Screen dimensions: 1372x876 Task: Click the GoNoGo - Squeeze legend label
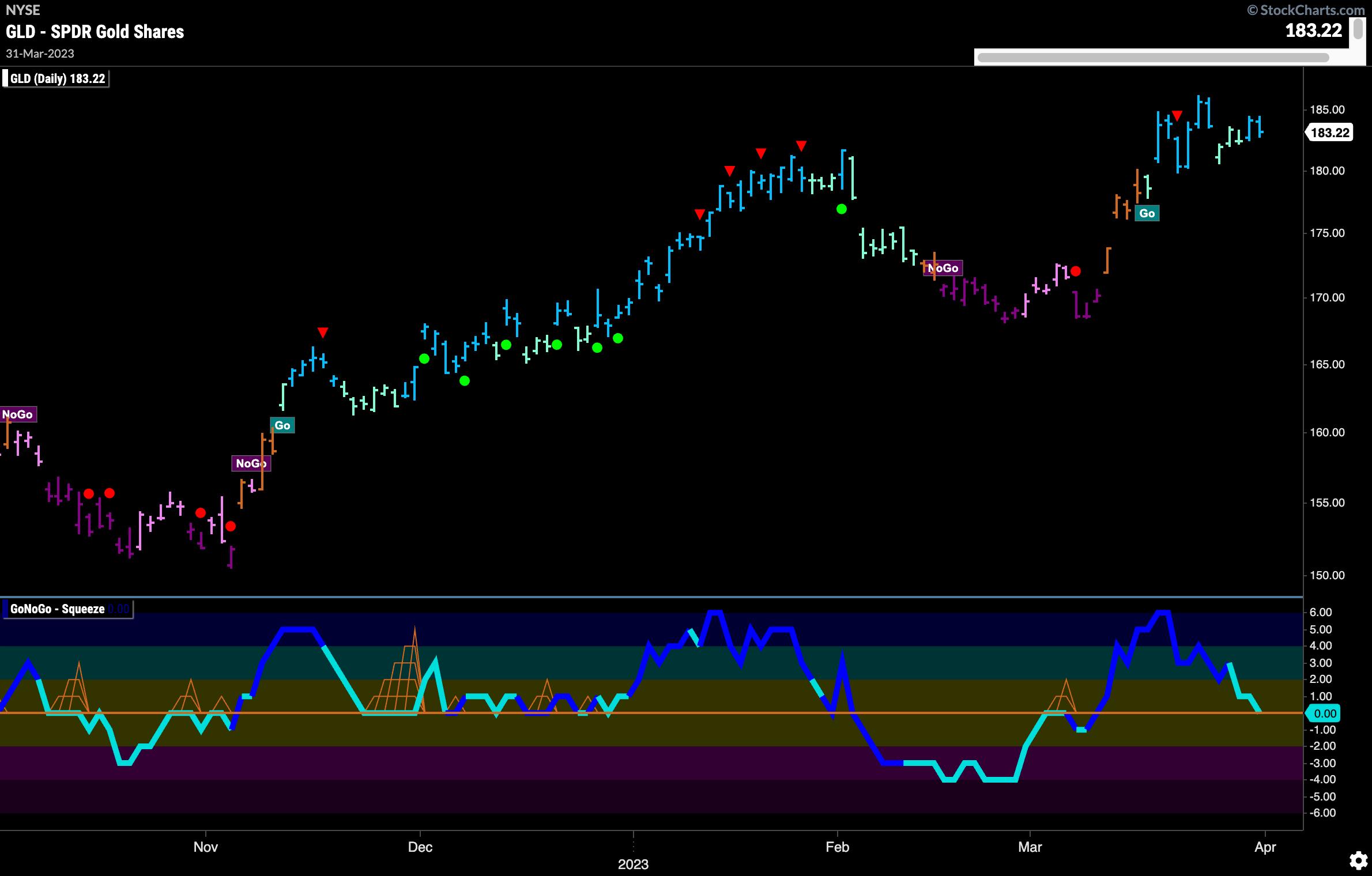pos(58,609)
